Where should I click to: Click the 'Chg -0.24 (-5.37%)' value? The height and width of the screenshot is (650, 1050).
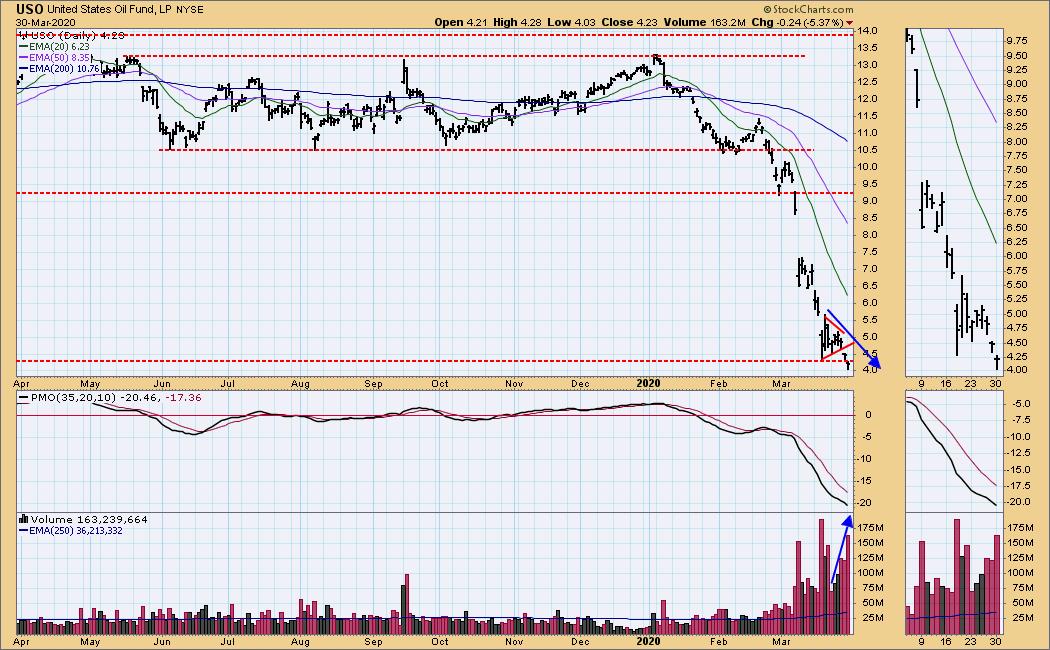coord(797,22)
